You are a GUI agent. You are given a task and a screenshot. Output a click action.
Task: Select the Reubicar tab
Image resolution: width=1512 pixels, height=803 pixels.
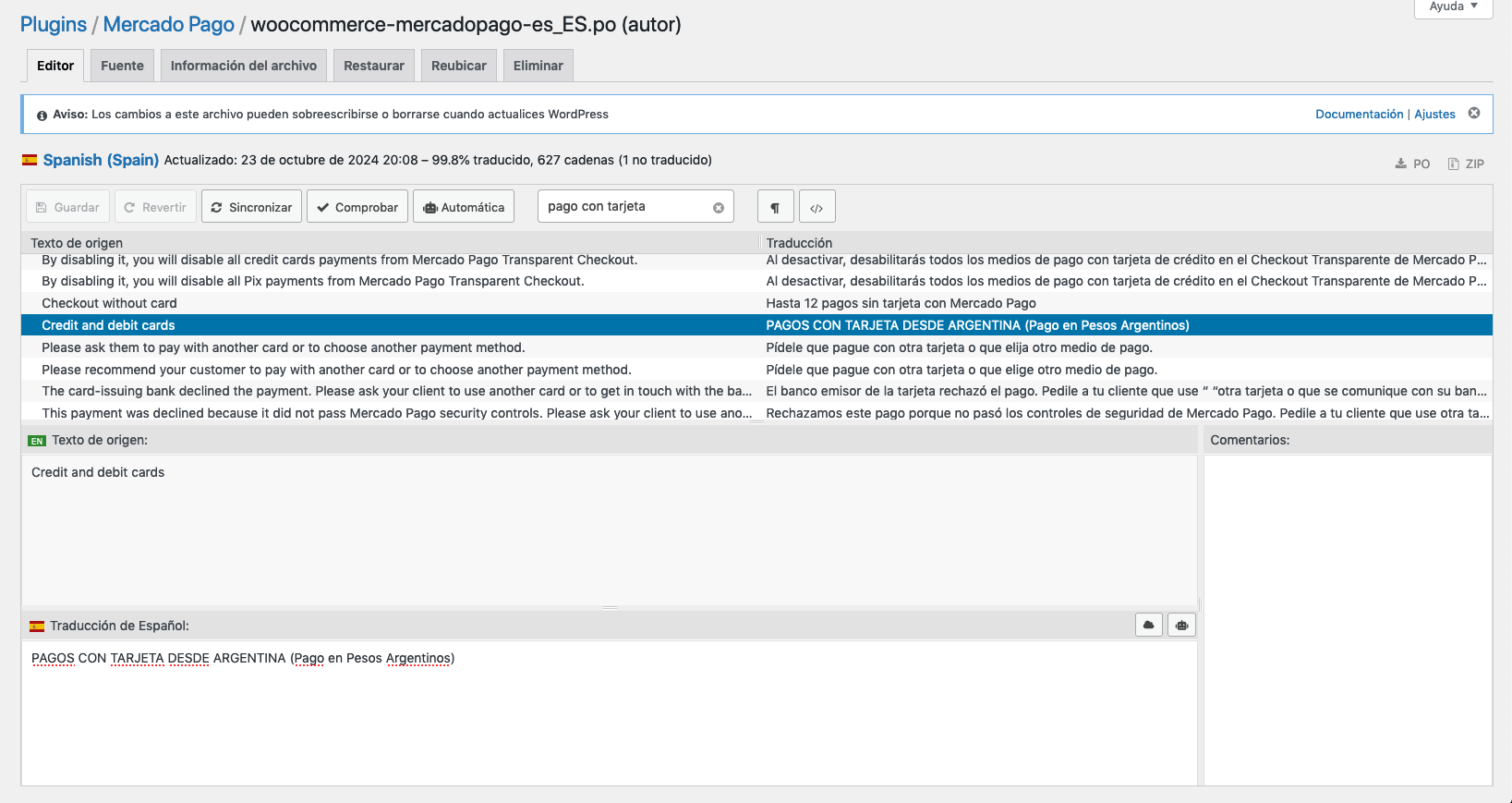point(459,66)
